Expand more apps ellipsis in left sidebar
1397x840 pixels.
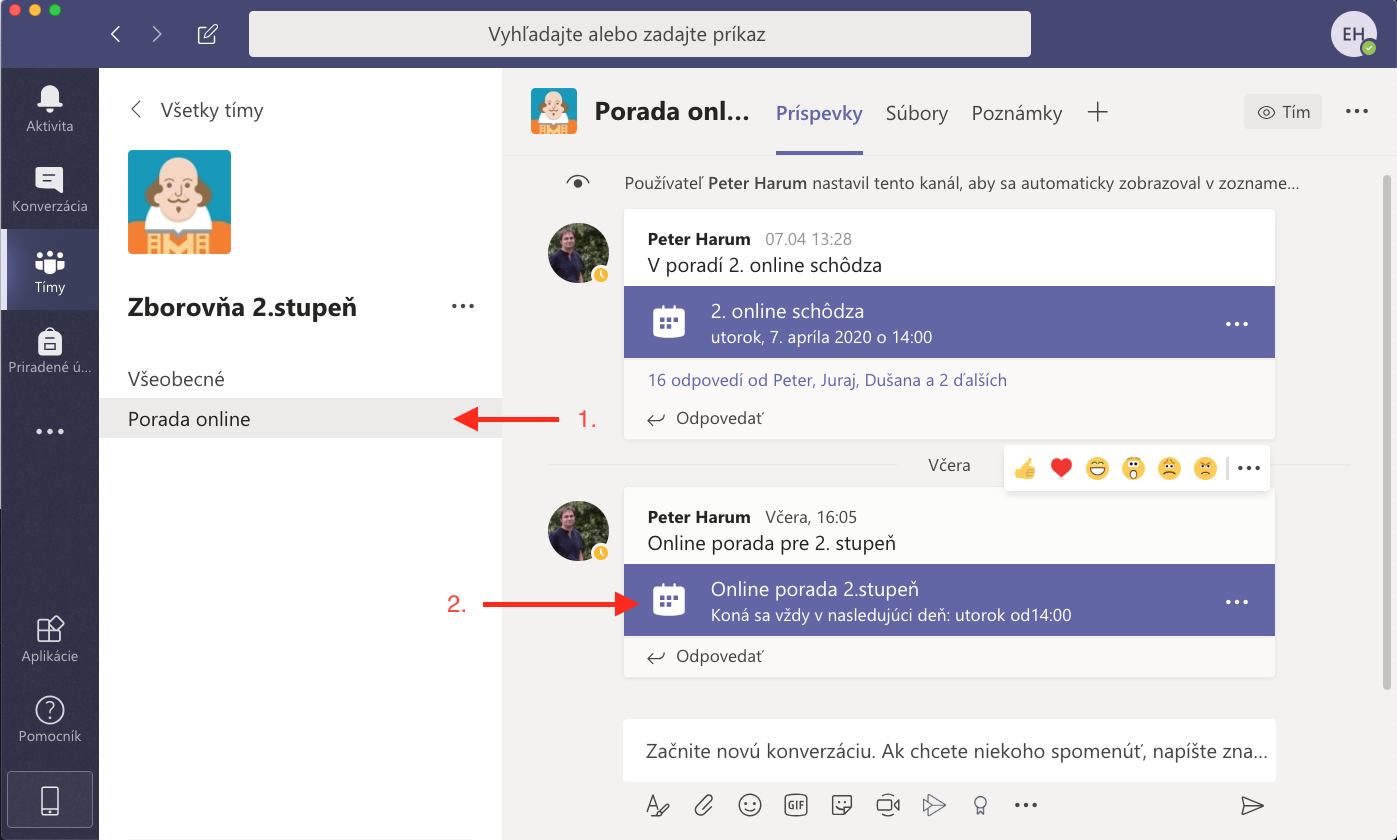tap(49, 432)
